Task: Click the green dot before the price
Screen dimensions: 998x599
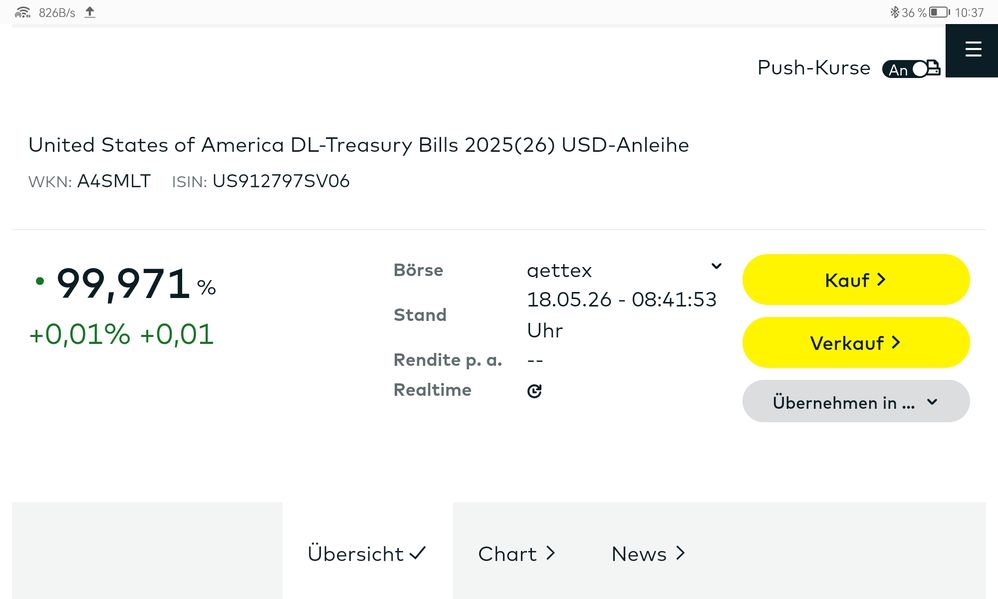Action: (x=39, y=281)
